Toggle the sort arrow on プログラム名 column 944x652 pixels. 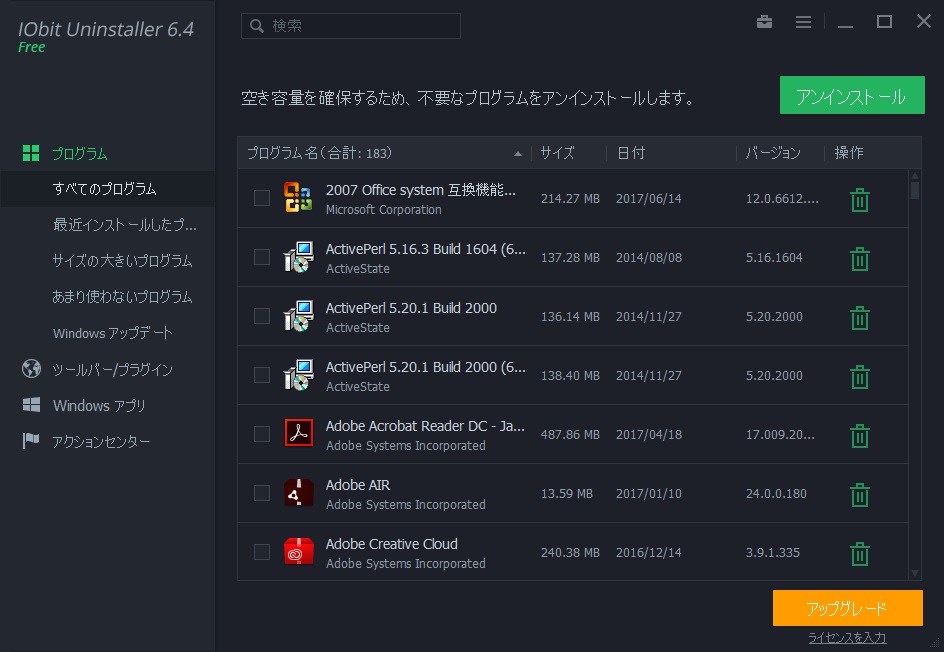tap(518, 153)
